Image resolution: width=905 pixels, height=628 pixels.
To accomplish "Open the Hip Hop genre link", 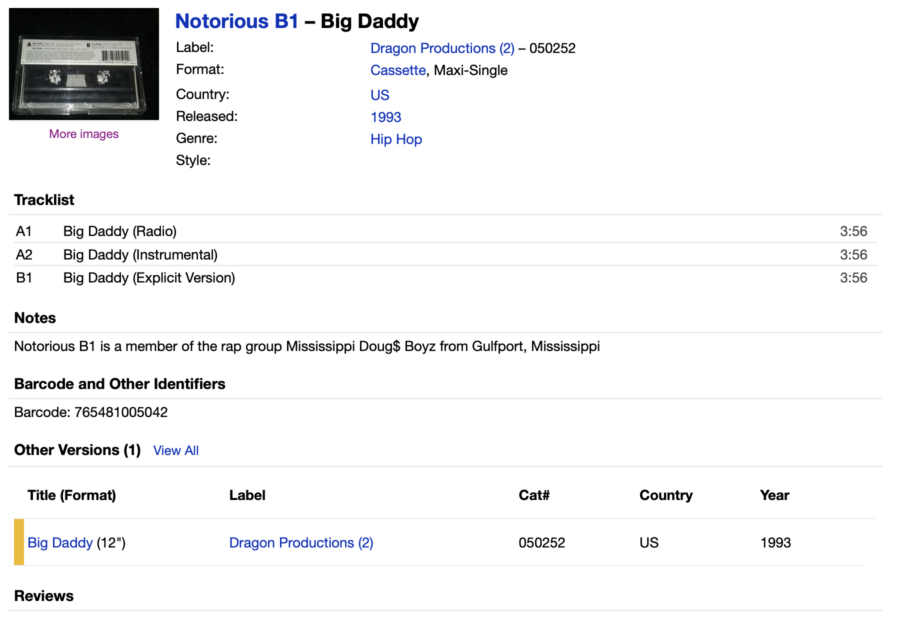I will [396, 139].
